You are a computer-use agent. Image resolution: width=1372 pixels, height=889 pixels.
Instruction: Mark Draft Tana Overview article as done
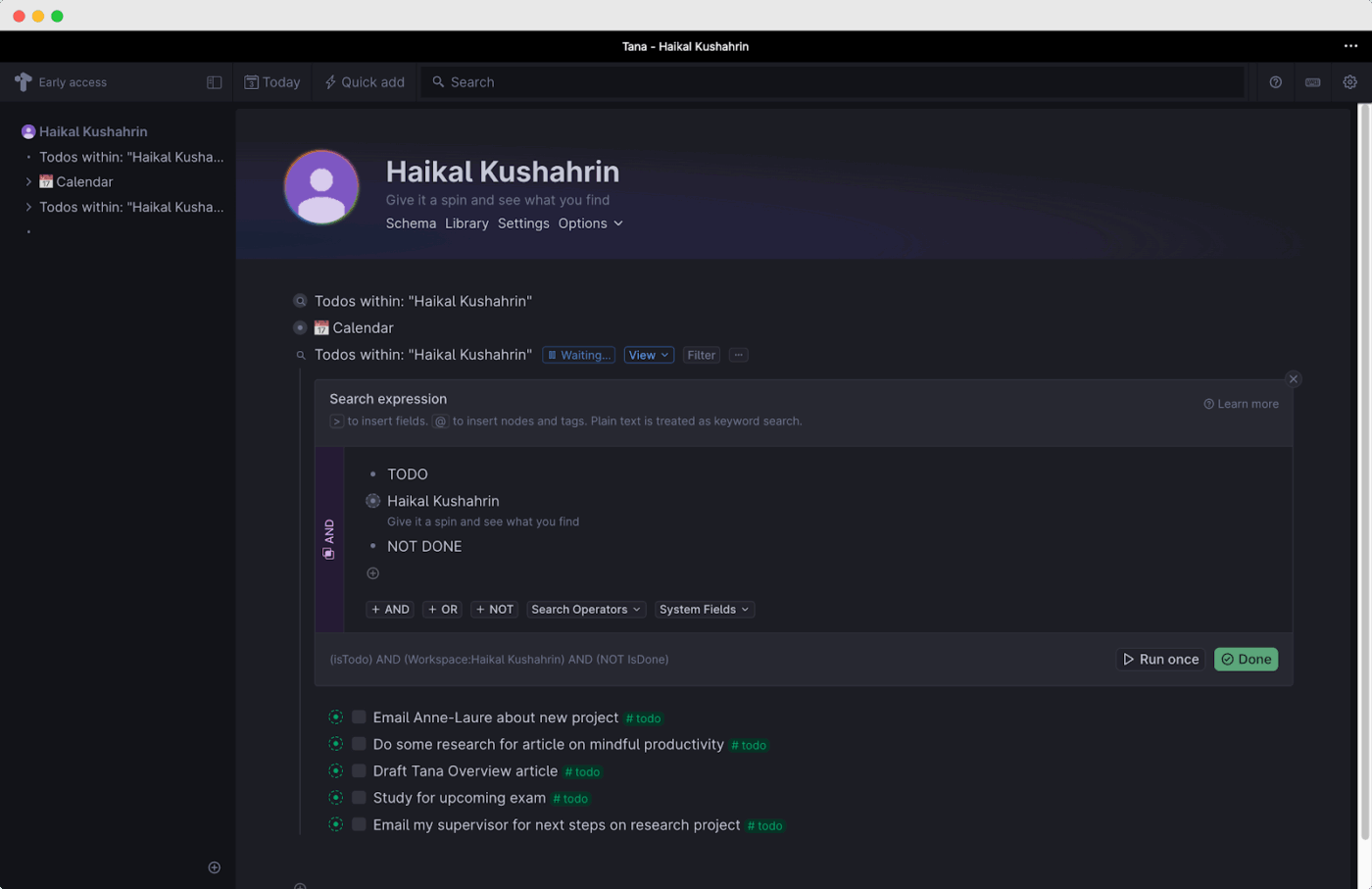[x=358, y=770]
